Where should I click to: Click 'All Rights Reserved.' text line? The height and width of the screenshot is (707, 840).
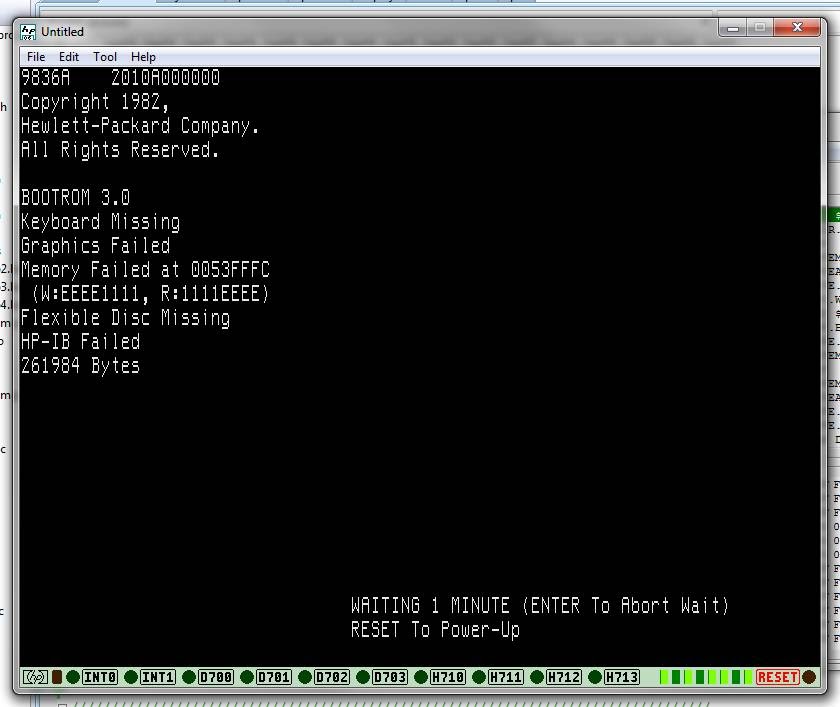(120, 149)
